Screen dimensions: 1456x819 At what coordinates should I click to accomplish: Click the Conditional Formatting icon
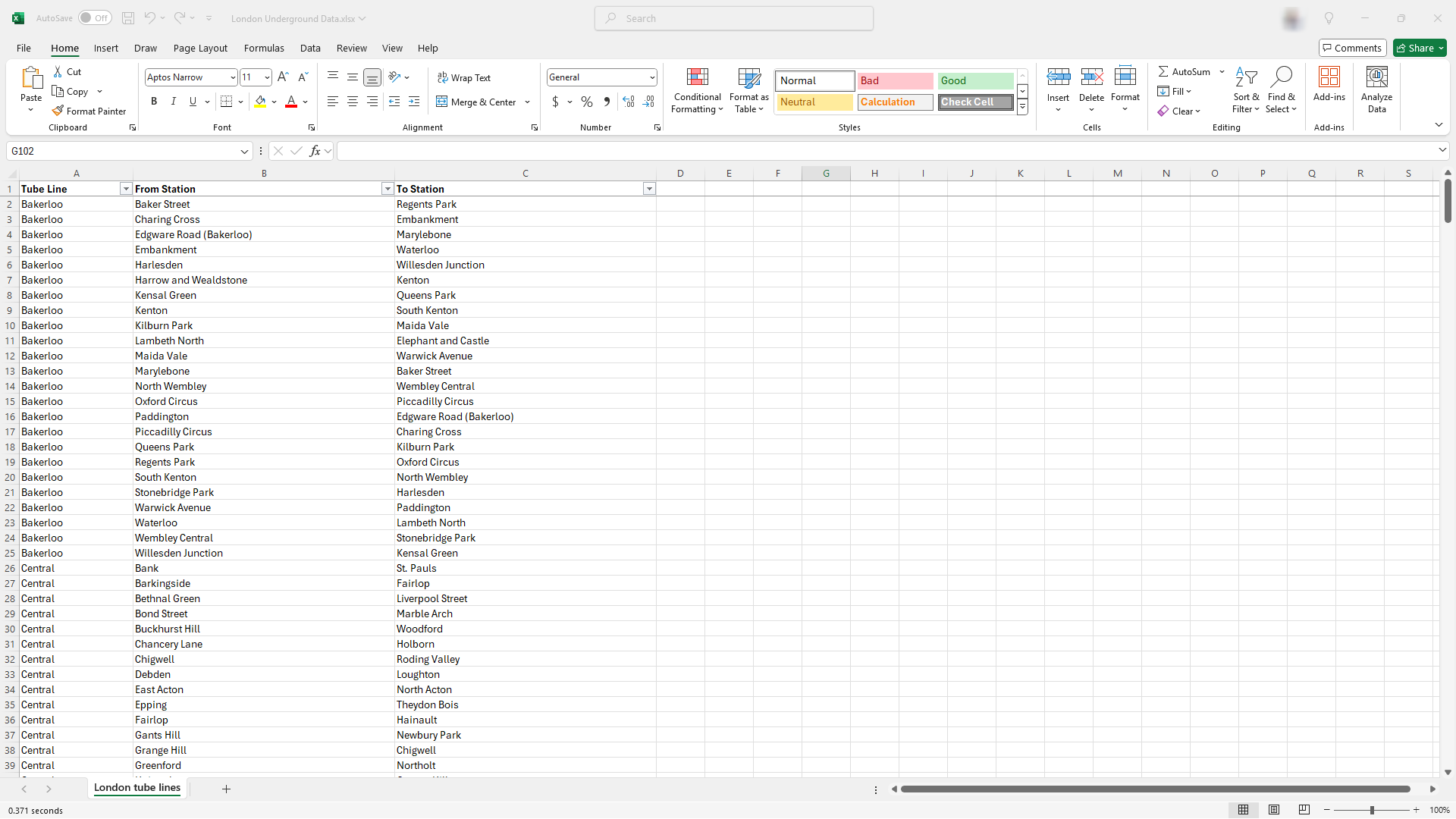697,77
